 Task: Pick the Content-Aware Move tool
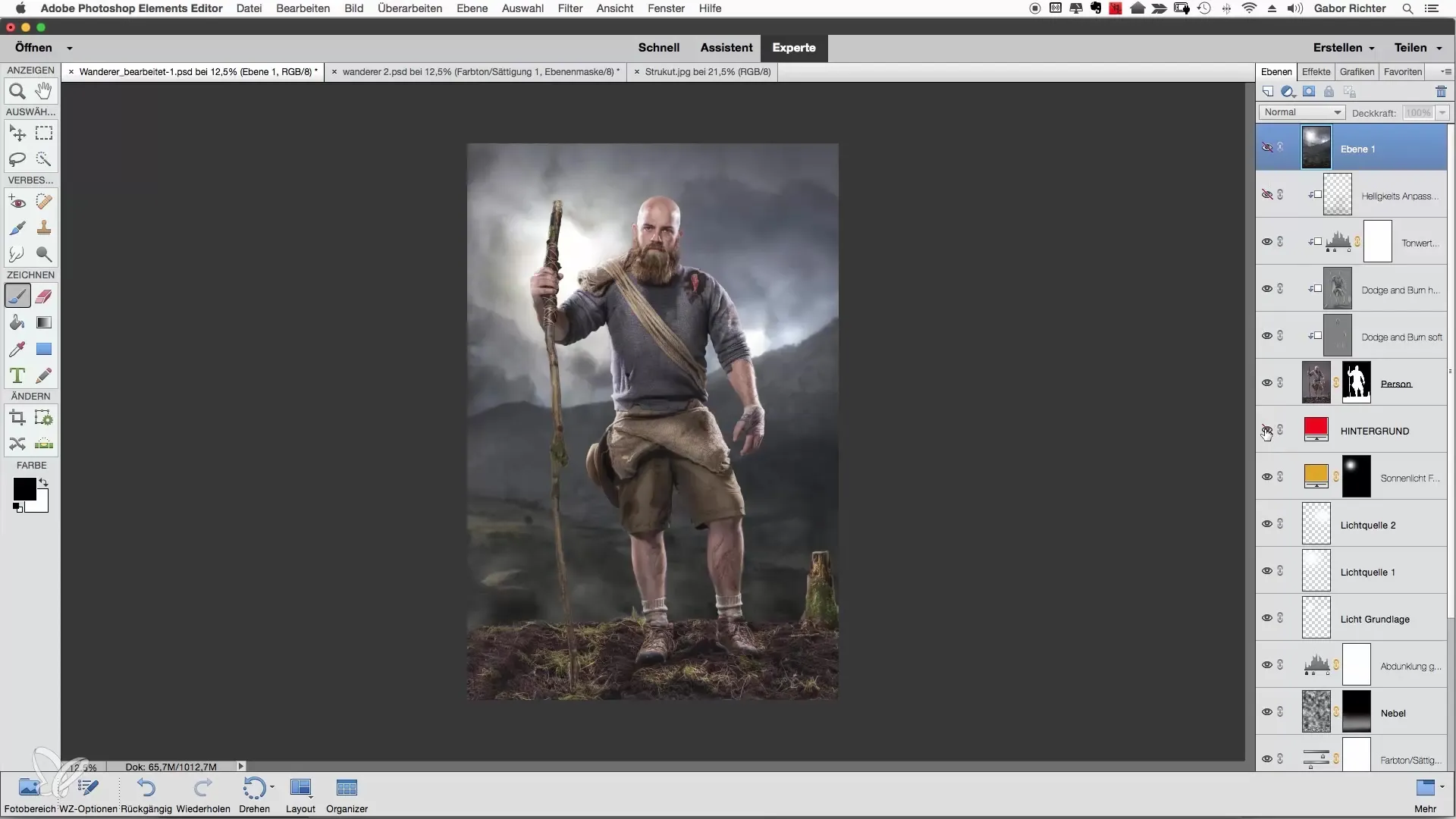click(x=17, y=444)
